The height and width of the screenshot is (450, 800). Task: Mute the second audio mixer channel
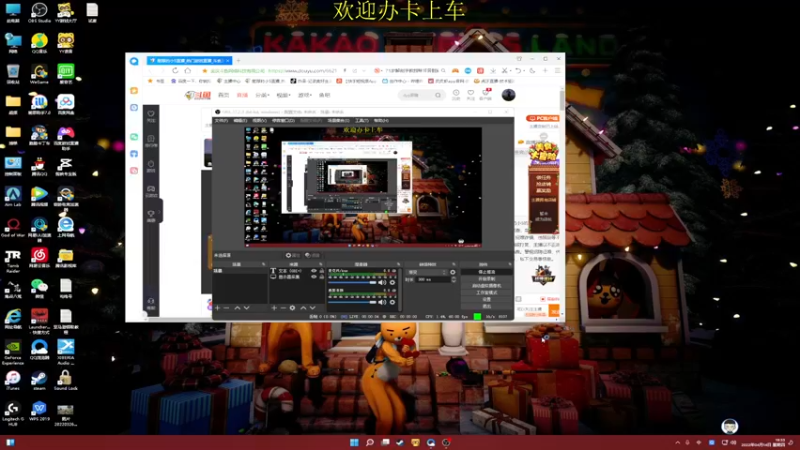(382, 302)
